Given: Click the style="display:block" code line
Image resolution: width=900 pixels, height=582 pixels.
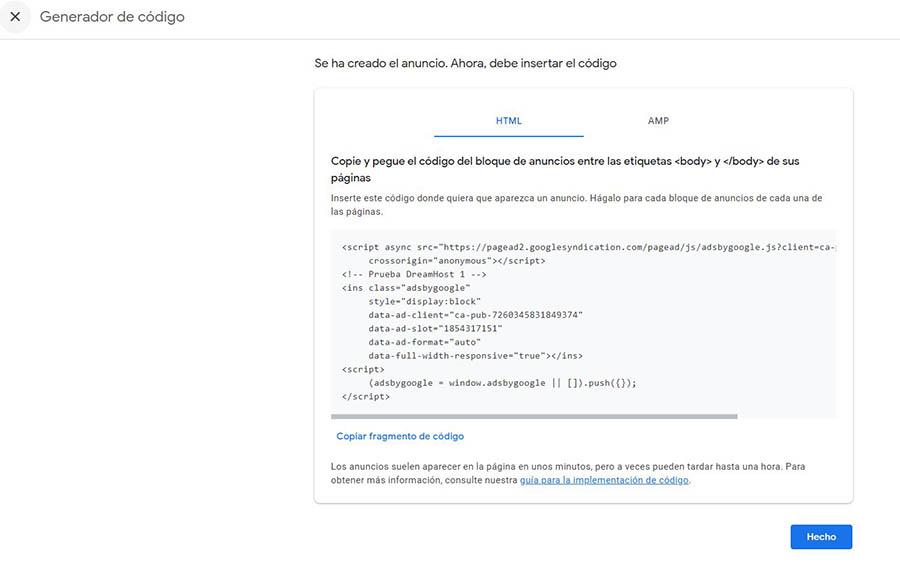Looking at the screenshot, I should 424,301.
